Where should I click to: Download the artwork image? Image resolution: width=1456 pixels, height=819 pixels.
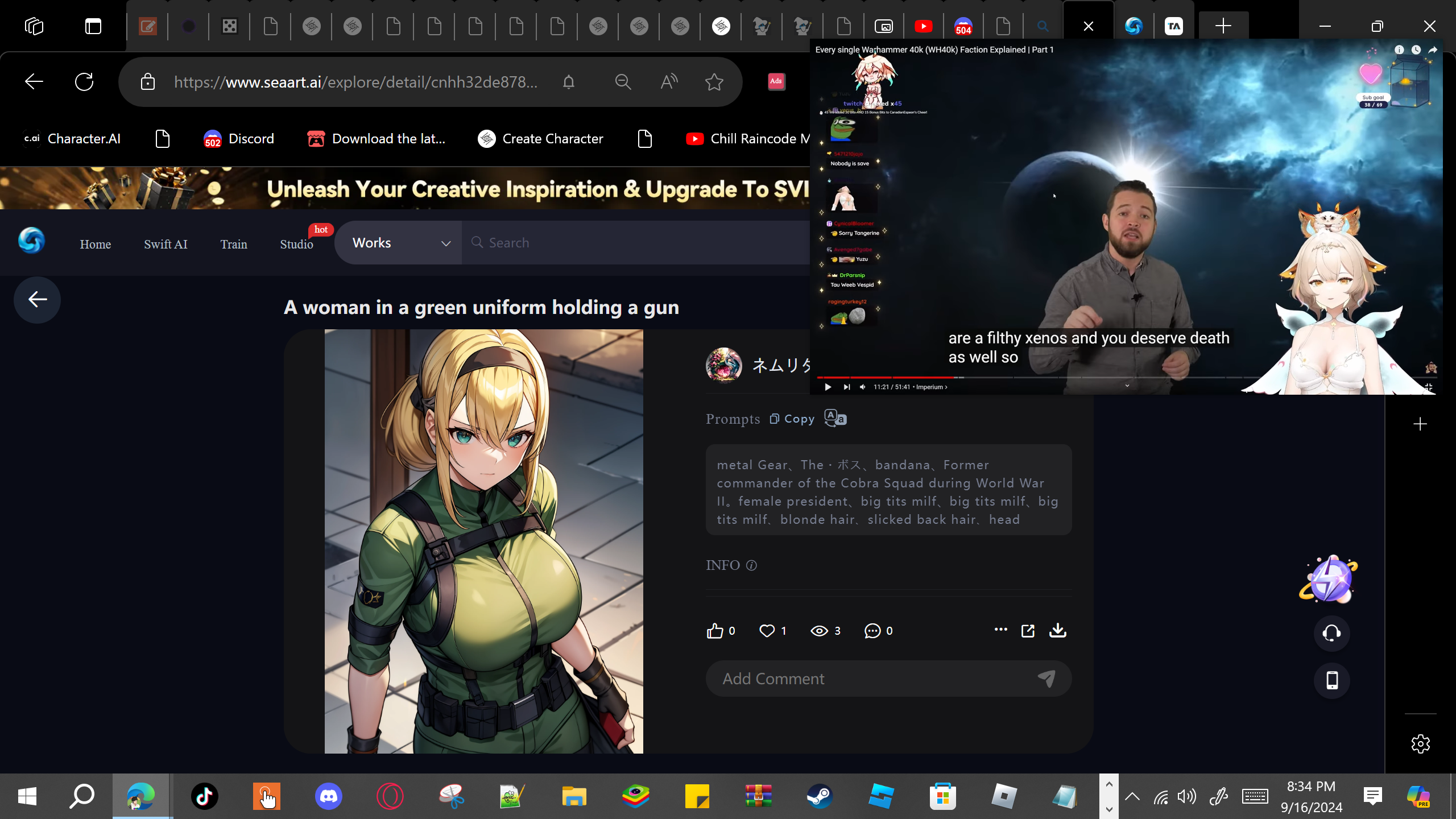click(x=1058, y=631)
